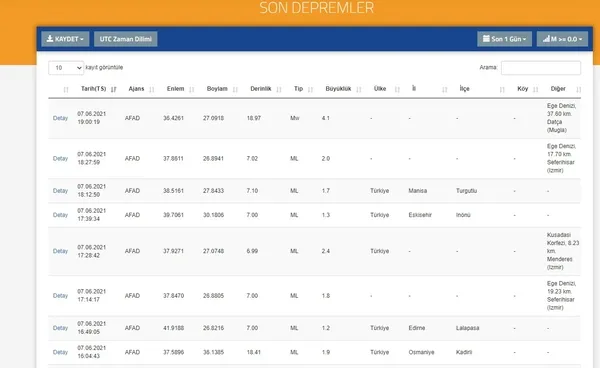The height and width of the screenshot is (368, 600).
Task: Toggle the UTC Zaman Dilimi button
Action: tap(126, 39)
